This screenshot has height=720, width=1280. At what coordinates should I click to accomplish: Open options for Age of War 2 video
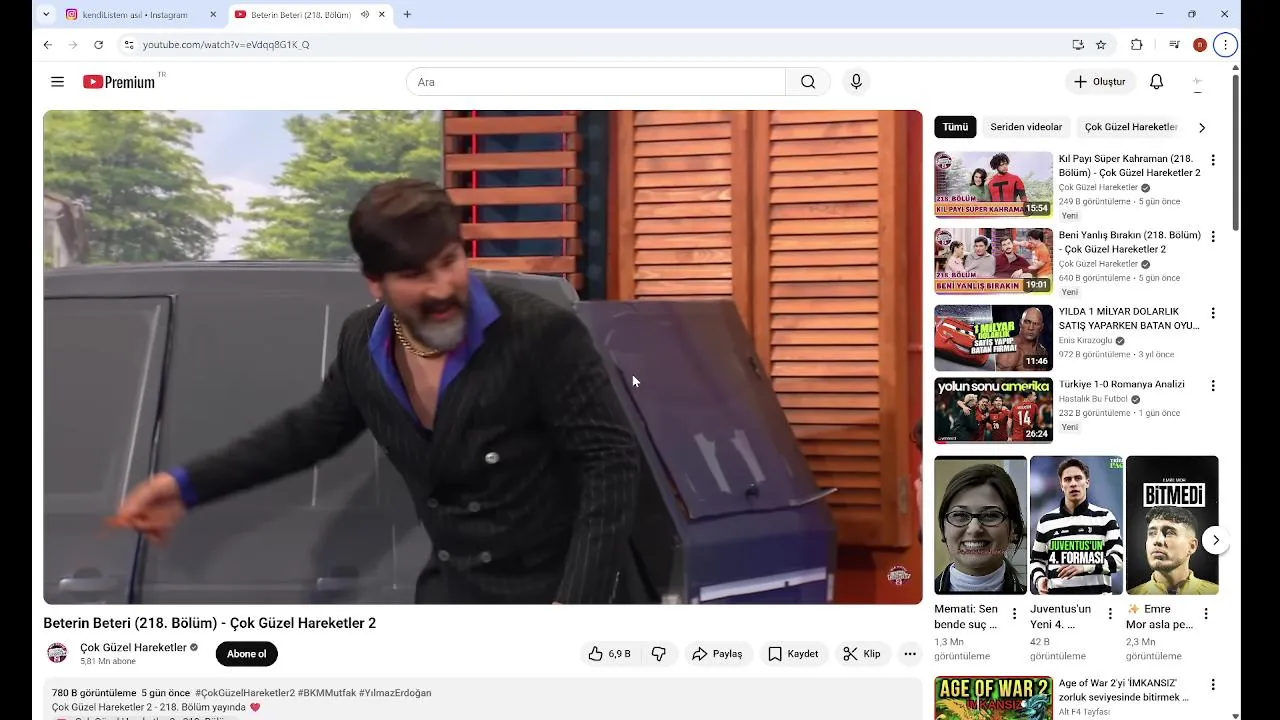1213,685
